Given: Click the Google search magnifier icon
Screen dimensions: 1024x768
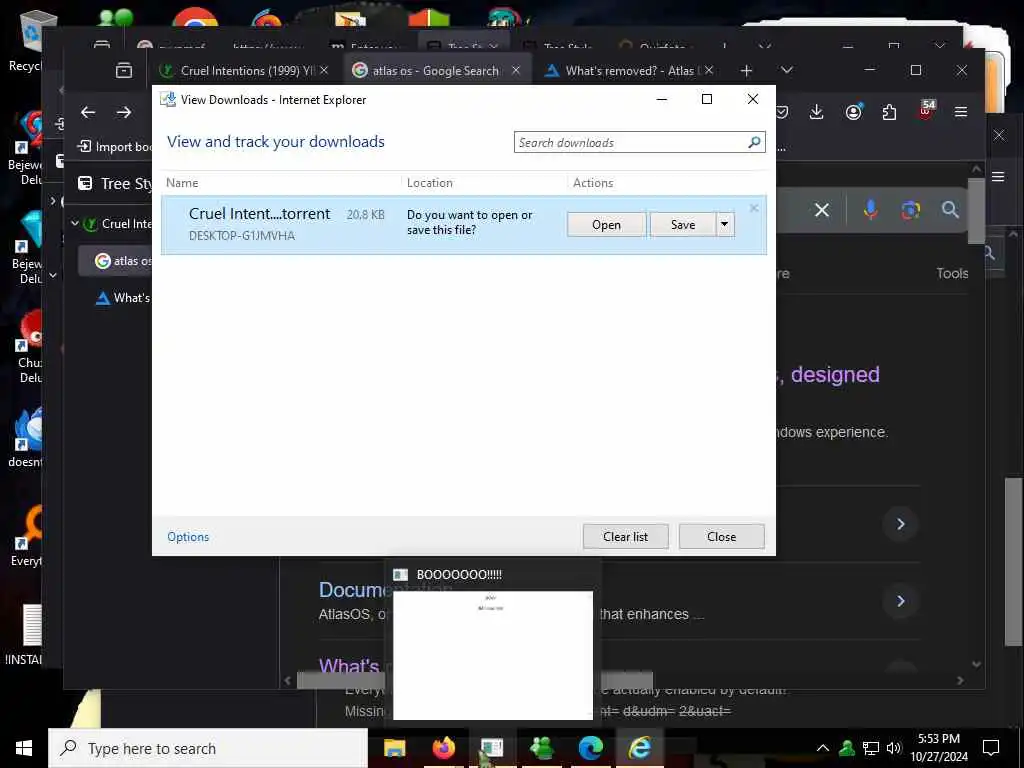Looking at the screenshot, I should point(950,210).
